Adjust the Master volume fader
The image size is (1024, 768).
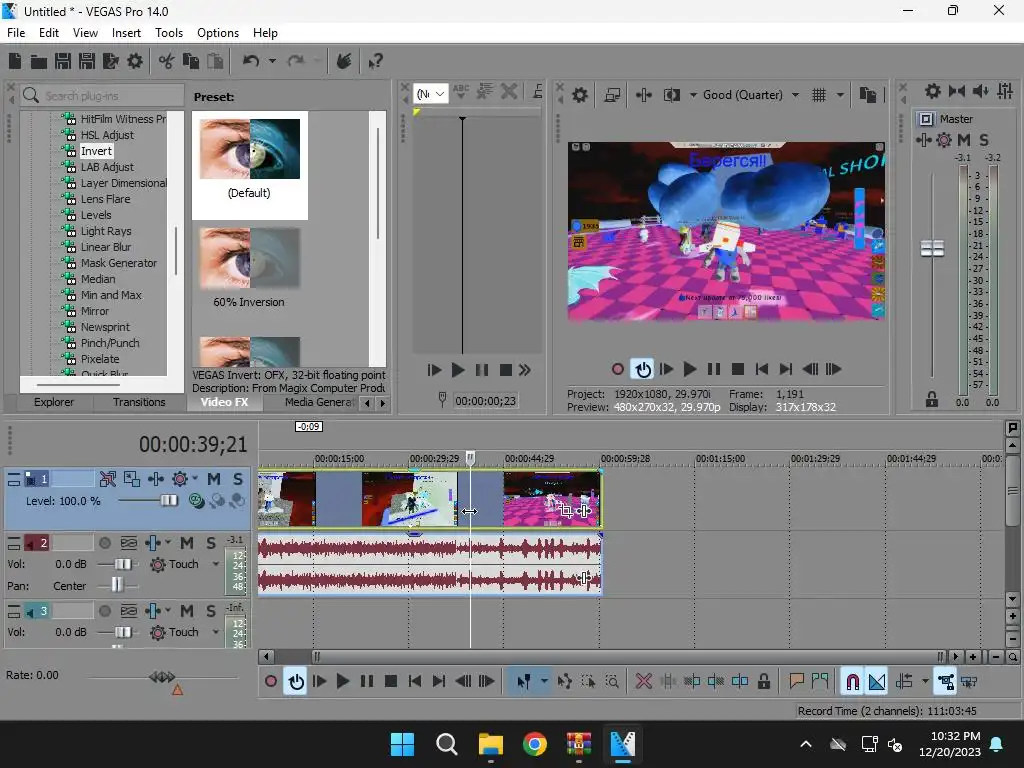click(x=932, y=248)
